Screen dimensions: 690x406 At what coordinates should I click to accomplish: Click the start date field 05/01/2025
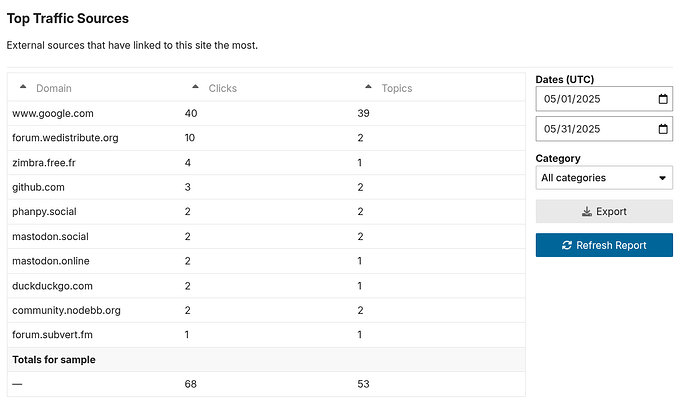604,99
